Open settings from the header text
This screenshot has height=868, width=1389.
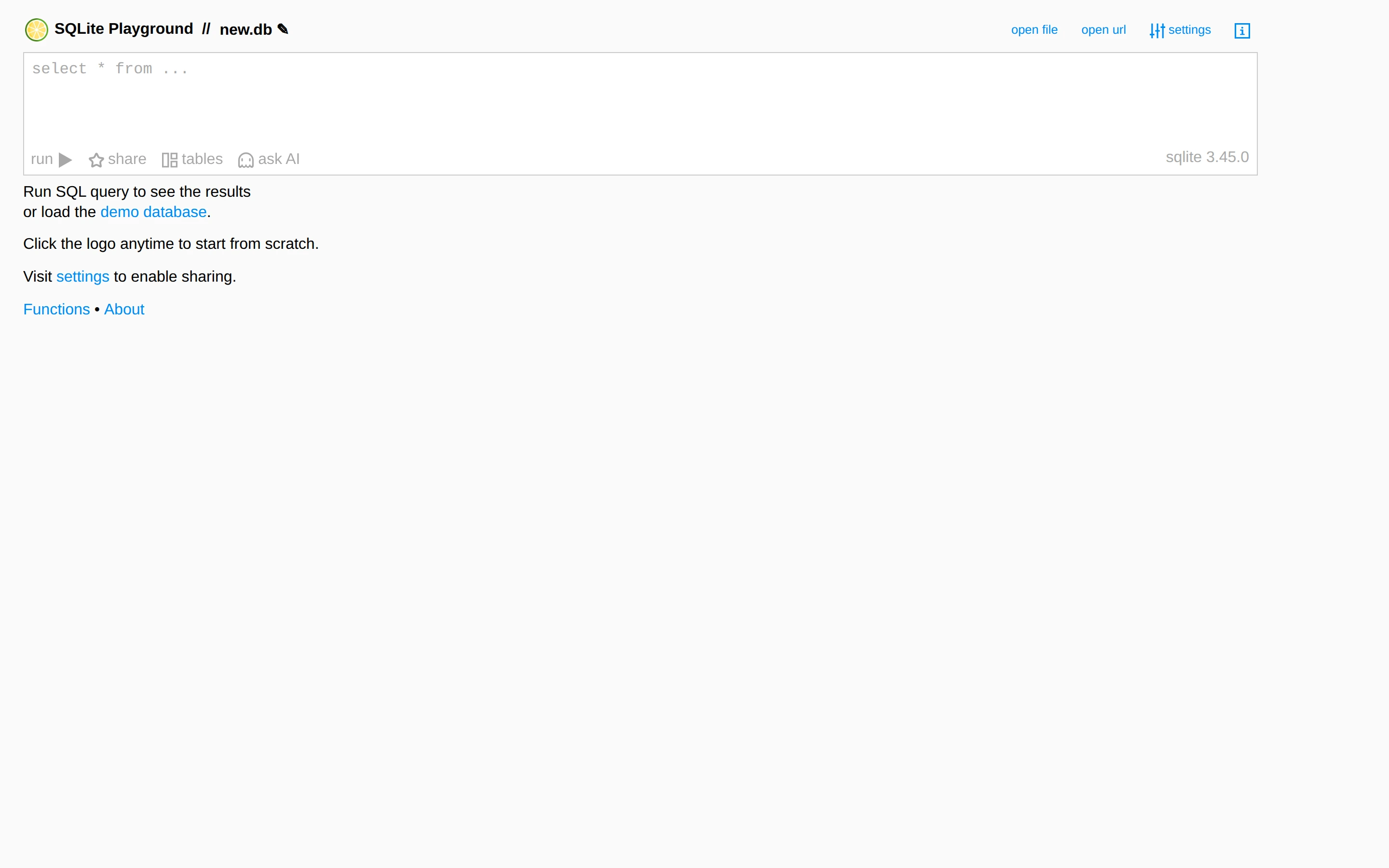1189,30
